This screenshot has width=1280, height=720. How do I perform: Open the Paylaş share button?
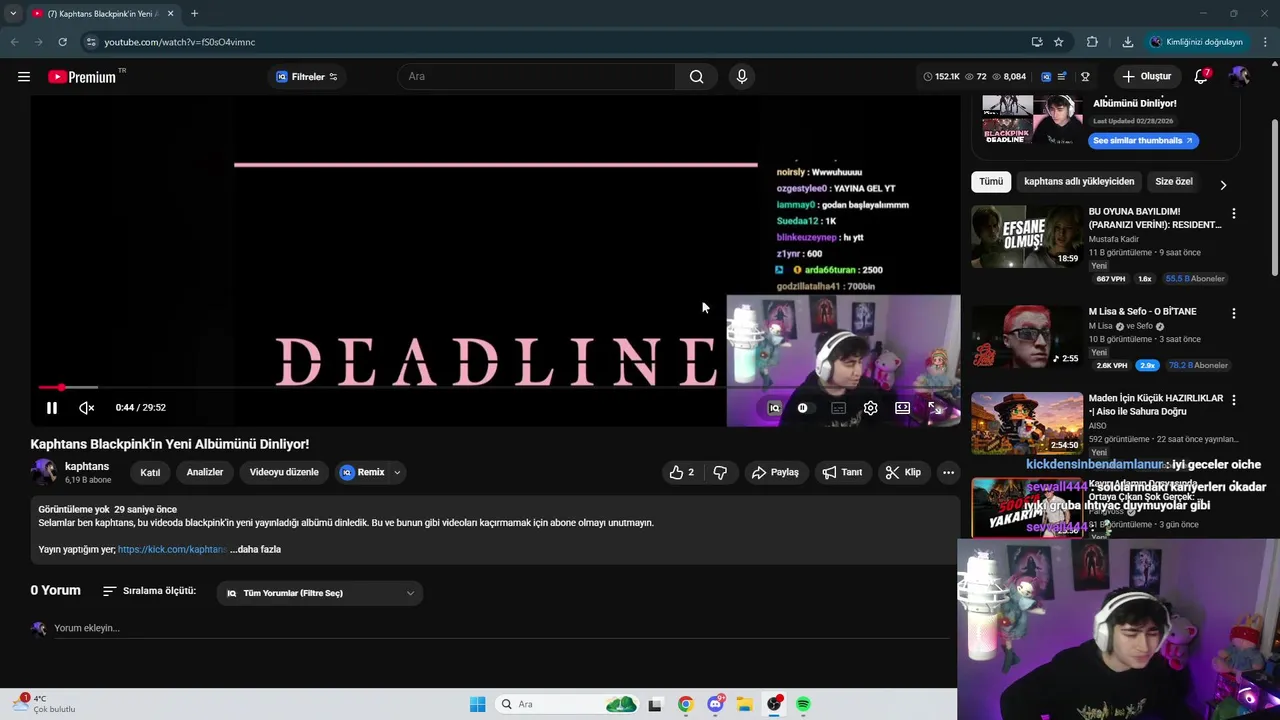click(x=775, y=472)
